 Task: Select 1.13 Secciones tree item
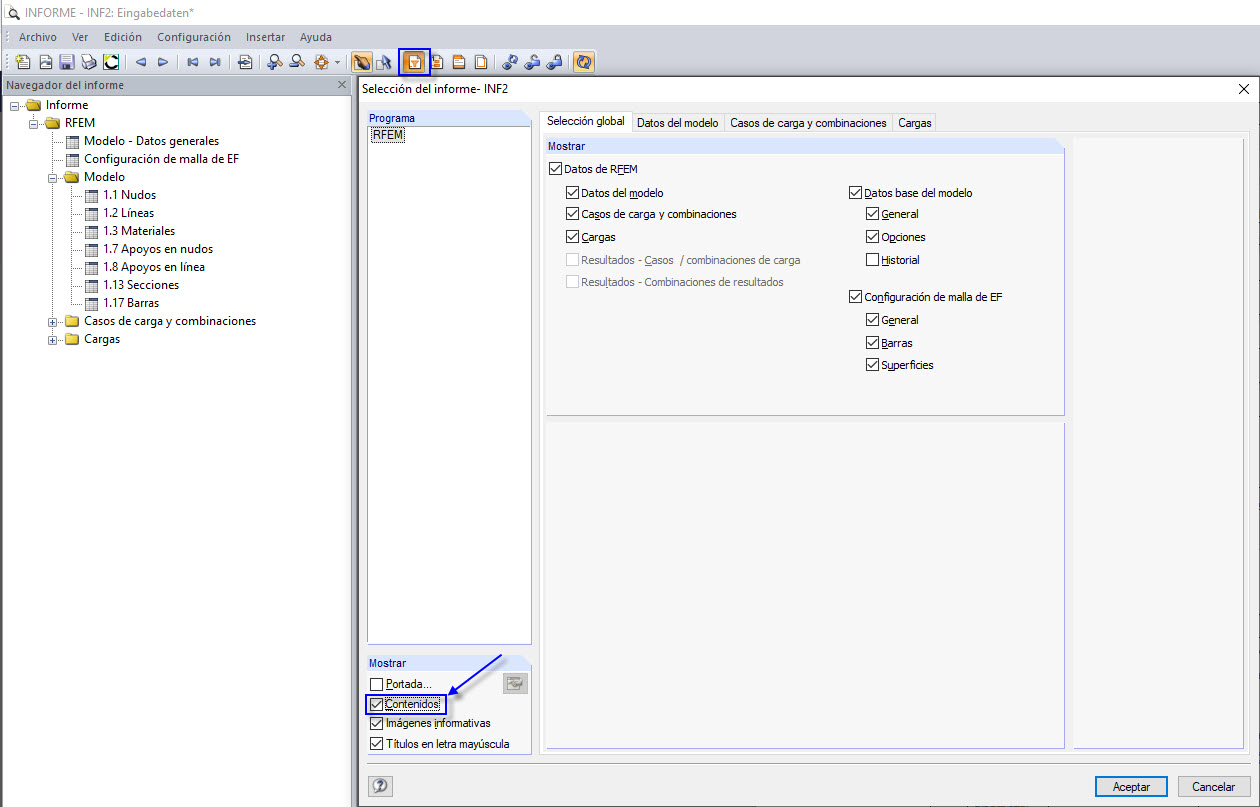(x=141, y=285)
